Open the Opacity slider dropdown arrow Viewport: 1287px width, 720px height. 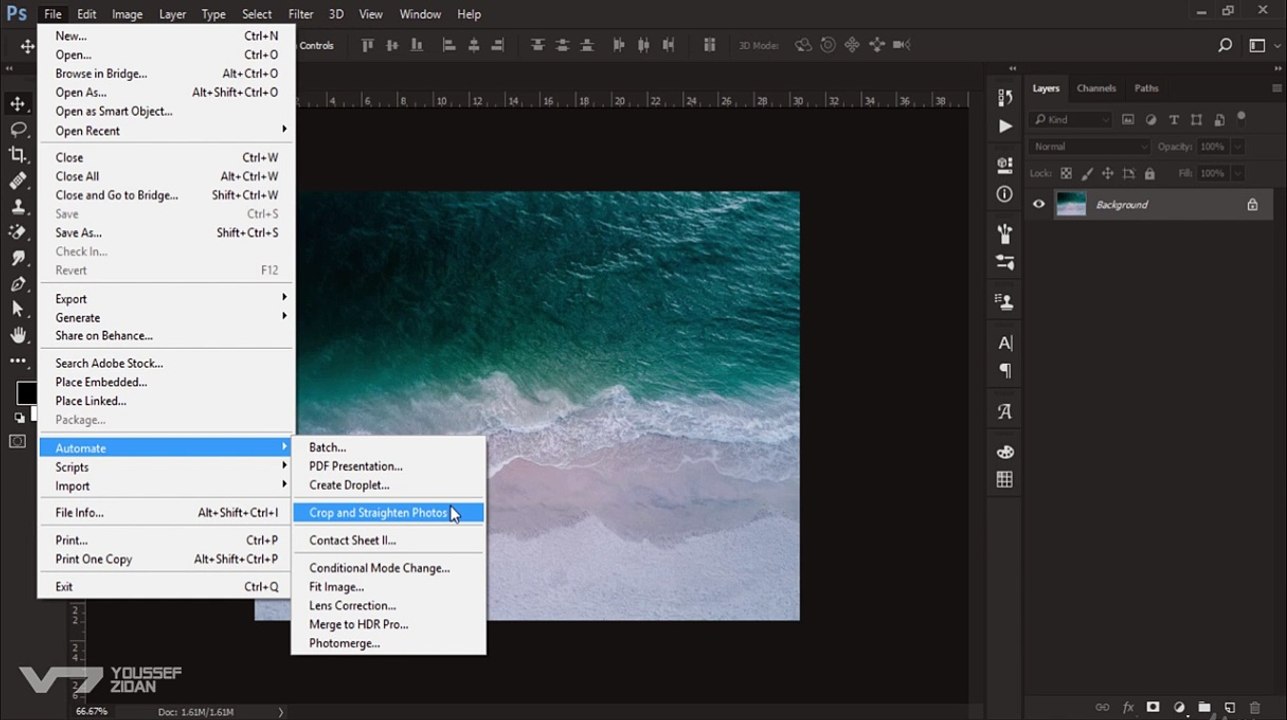click(1238, 147)
